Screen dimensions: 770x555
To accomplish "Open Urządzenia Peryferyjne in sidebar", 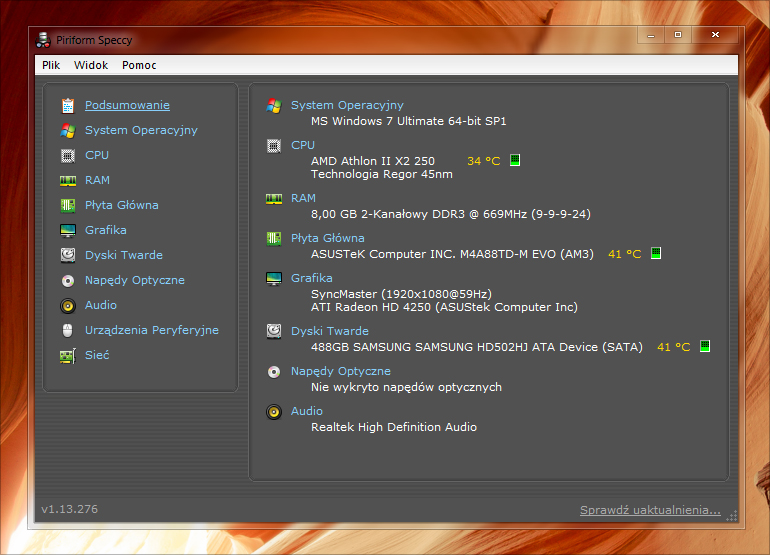I will click(x=151, y=330).
